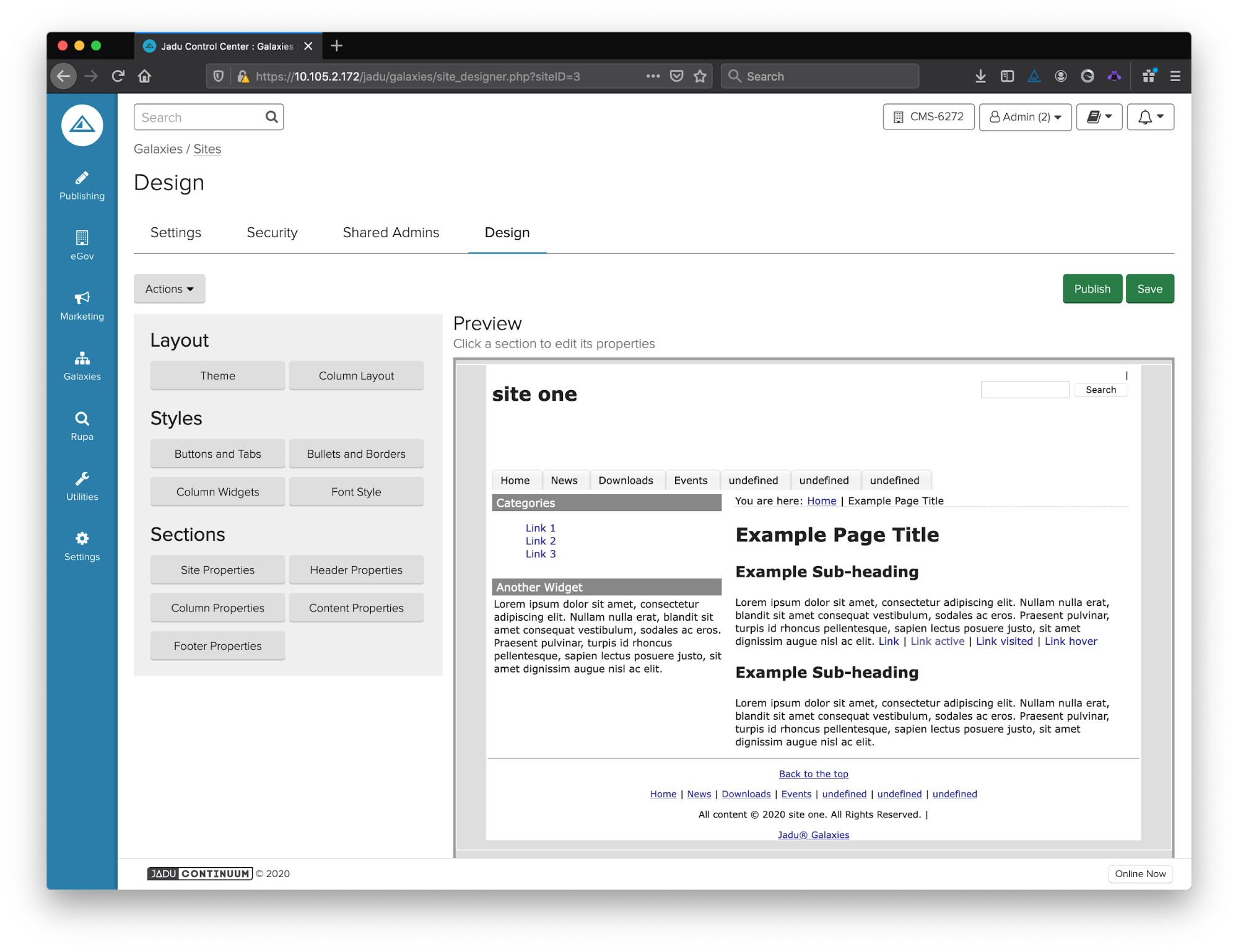Click the magnifier icon in search box
Viewport: 1238px width, 952px height.
pos(271,117)
